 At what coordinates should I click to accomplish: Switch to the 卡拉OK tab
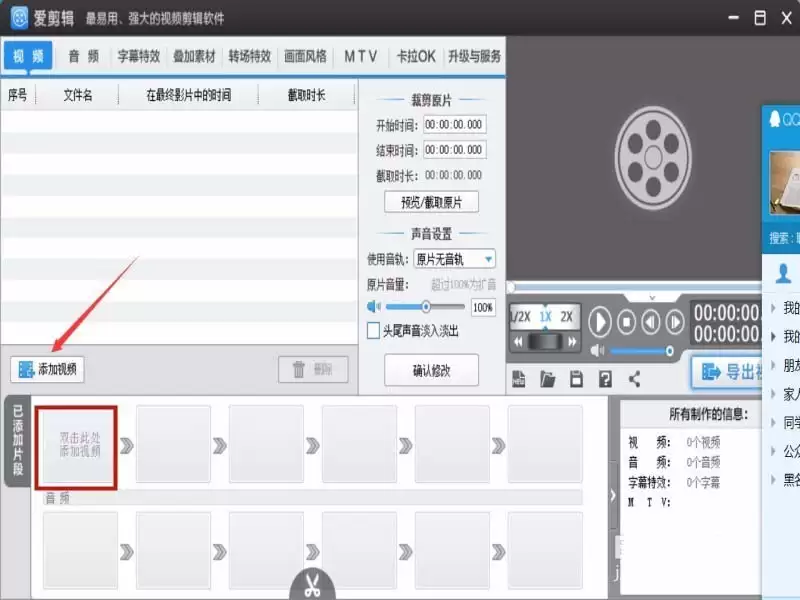click(416, 56)
